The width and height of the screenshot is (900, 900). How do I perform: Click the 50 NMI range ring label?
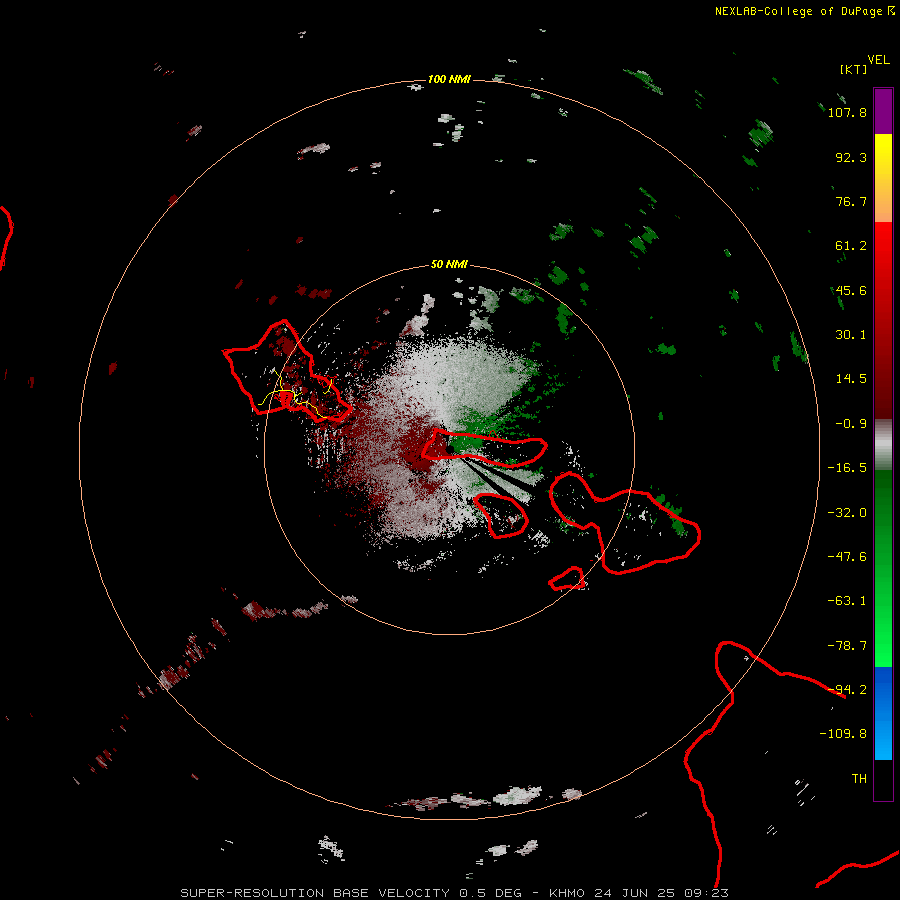[x=449, y=264]
